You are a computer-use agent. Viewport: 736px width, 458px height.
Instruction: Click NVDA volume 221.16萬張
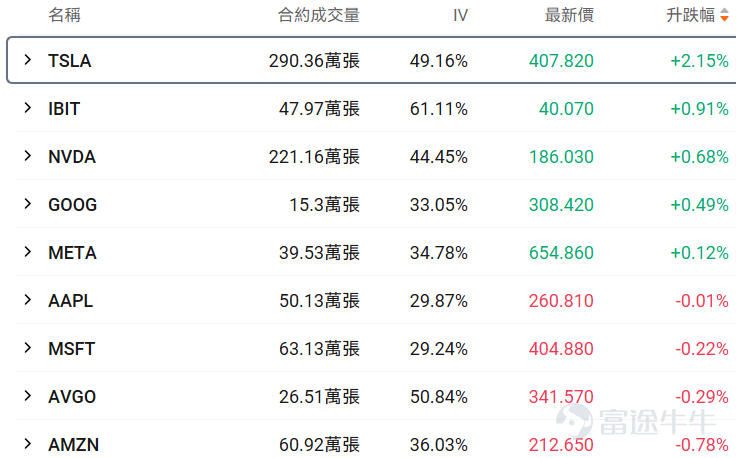[x=314, y=157]
